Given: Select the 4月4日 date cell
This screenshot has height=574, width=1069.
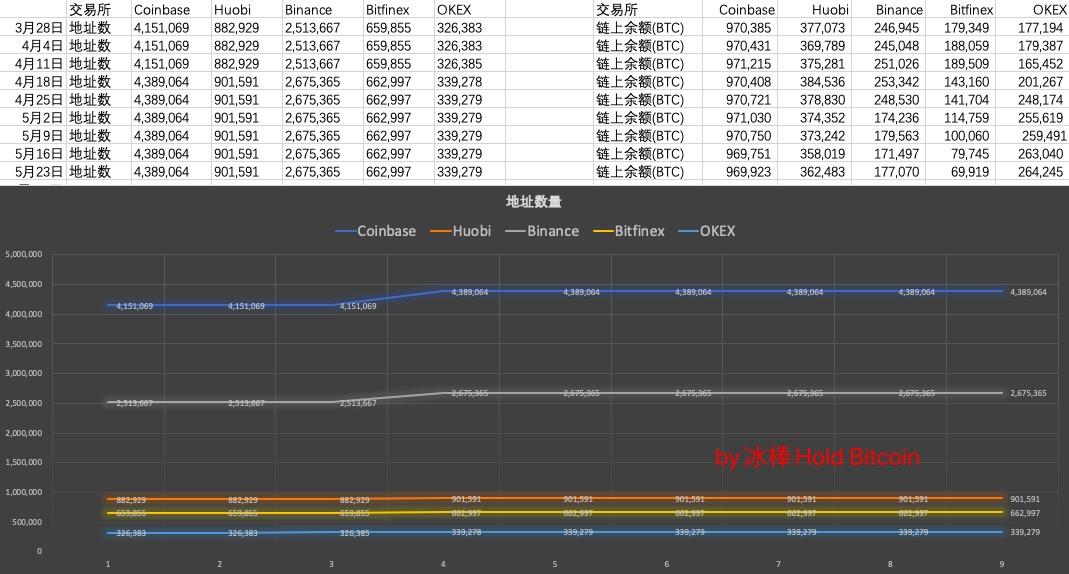Looking at the screenshot, I should pos(42,46).
